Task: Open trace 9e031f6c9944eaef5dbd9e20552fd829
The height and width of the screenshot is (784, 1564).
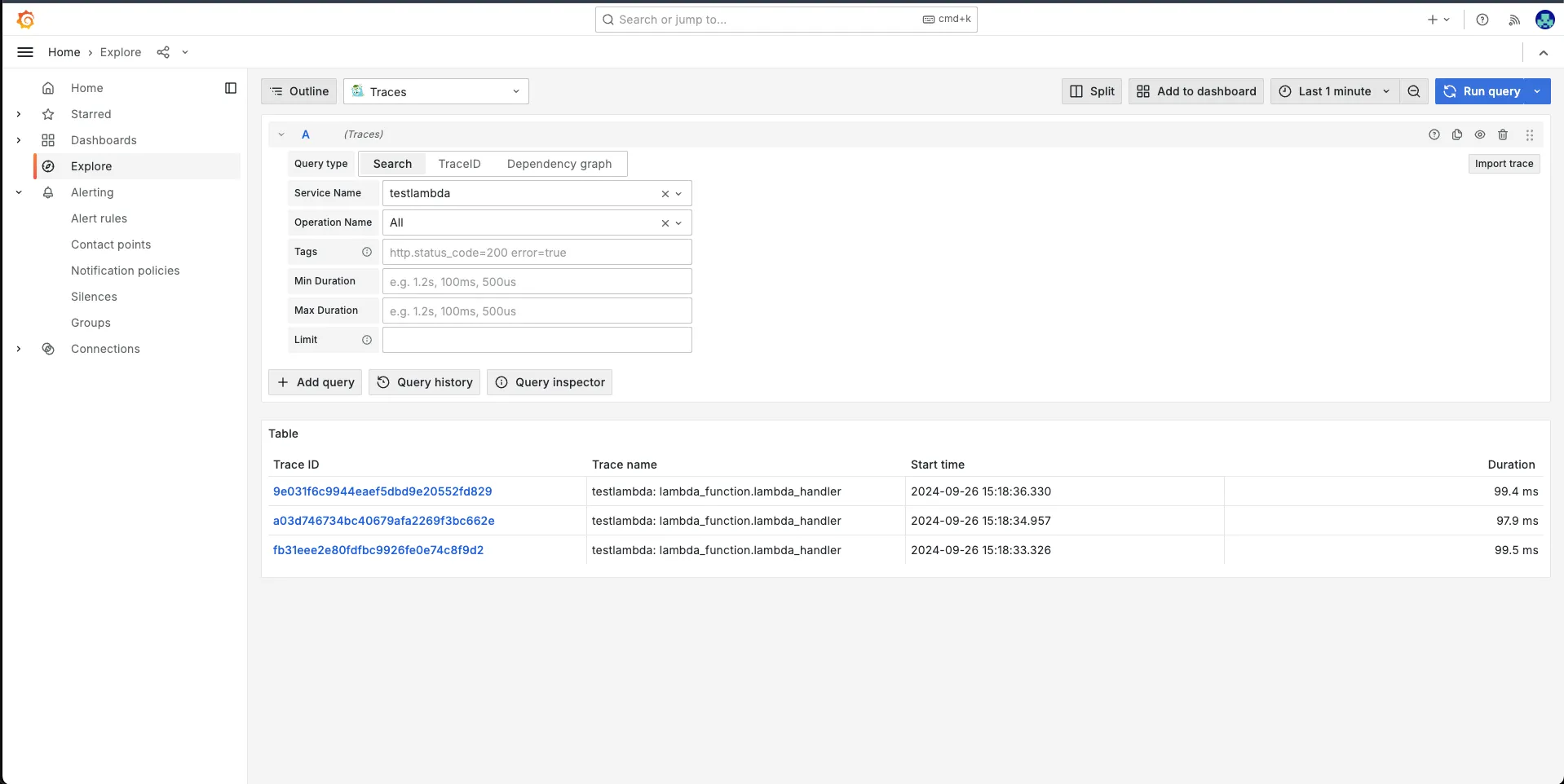Action: point(382,491)
